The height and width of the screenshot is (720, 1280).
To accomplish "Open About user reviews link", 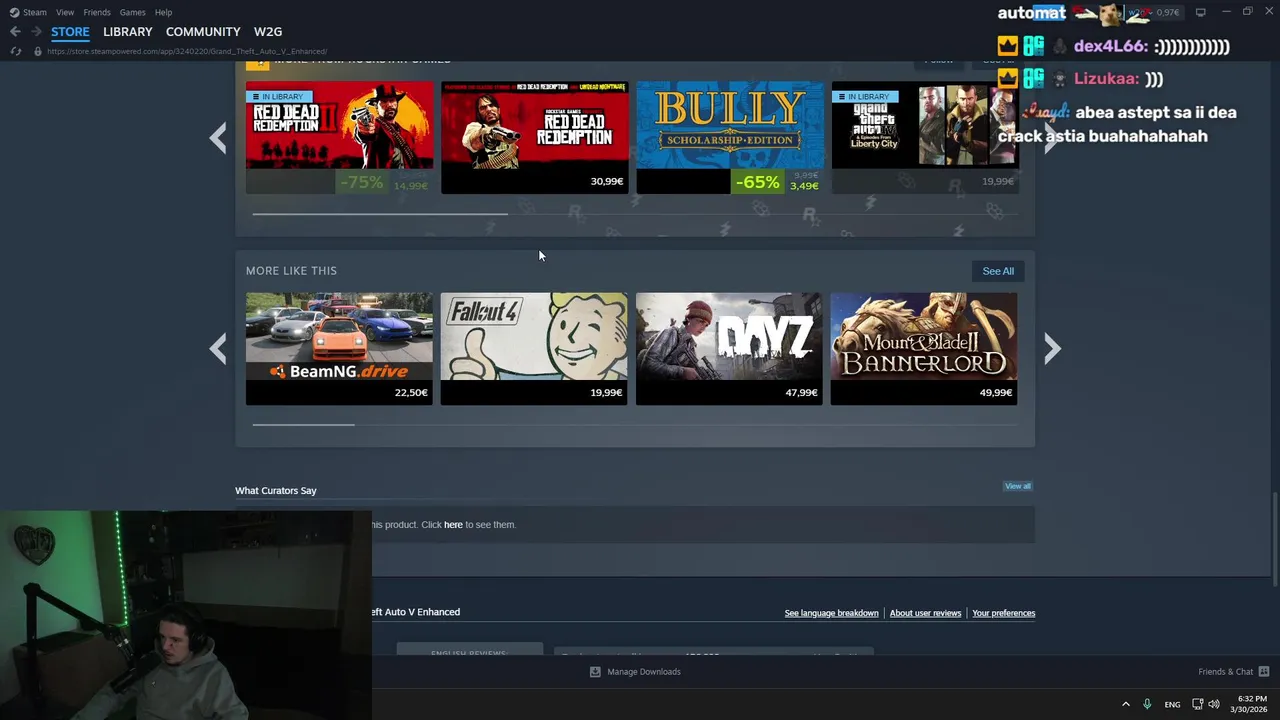I will 925,613.
